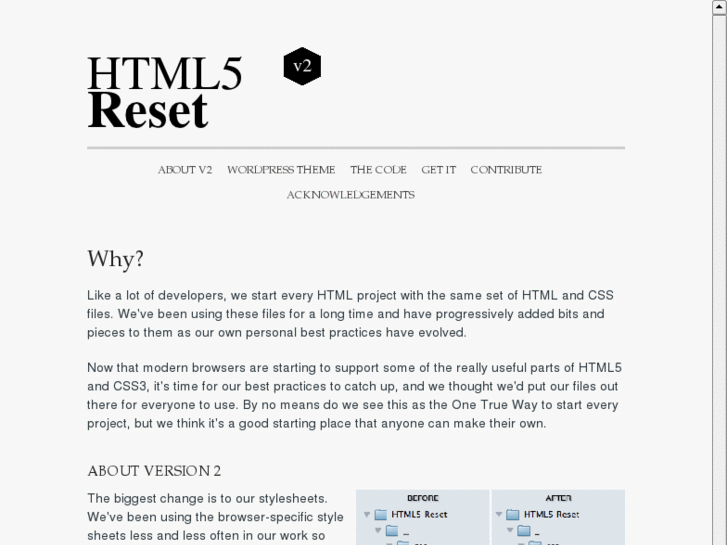Click the scrollbar up arrow
The height and width of the screenshot is (545, 727).
point(719,7)
